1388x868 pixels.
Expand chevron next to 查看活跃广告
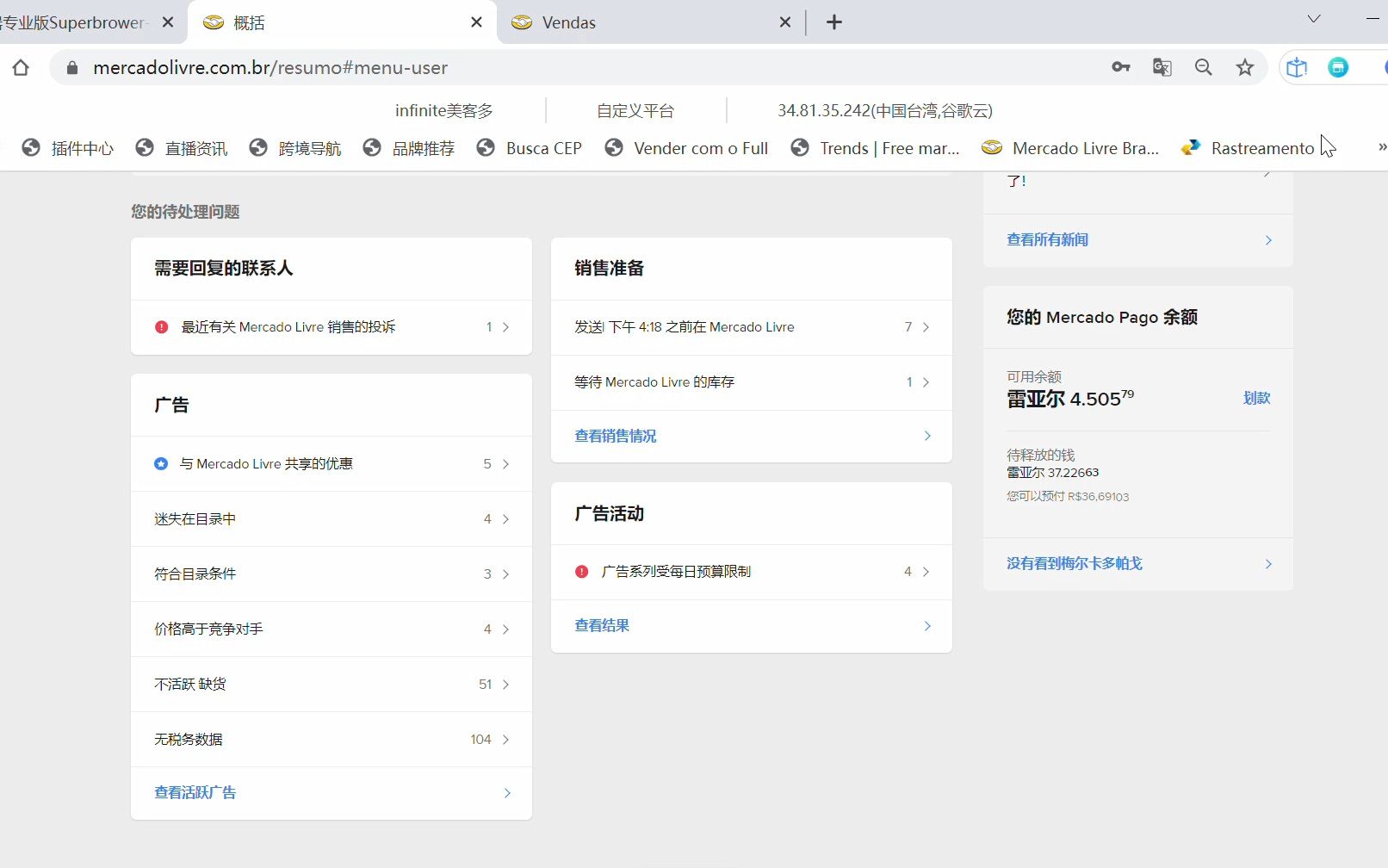(507, 793)
